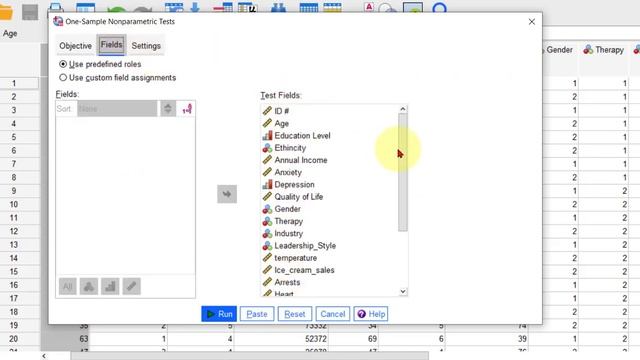Click the Gender column header in data editor
The height and width of the screenshot is (360, 640).
click(559, 50)
